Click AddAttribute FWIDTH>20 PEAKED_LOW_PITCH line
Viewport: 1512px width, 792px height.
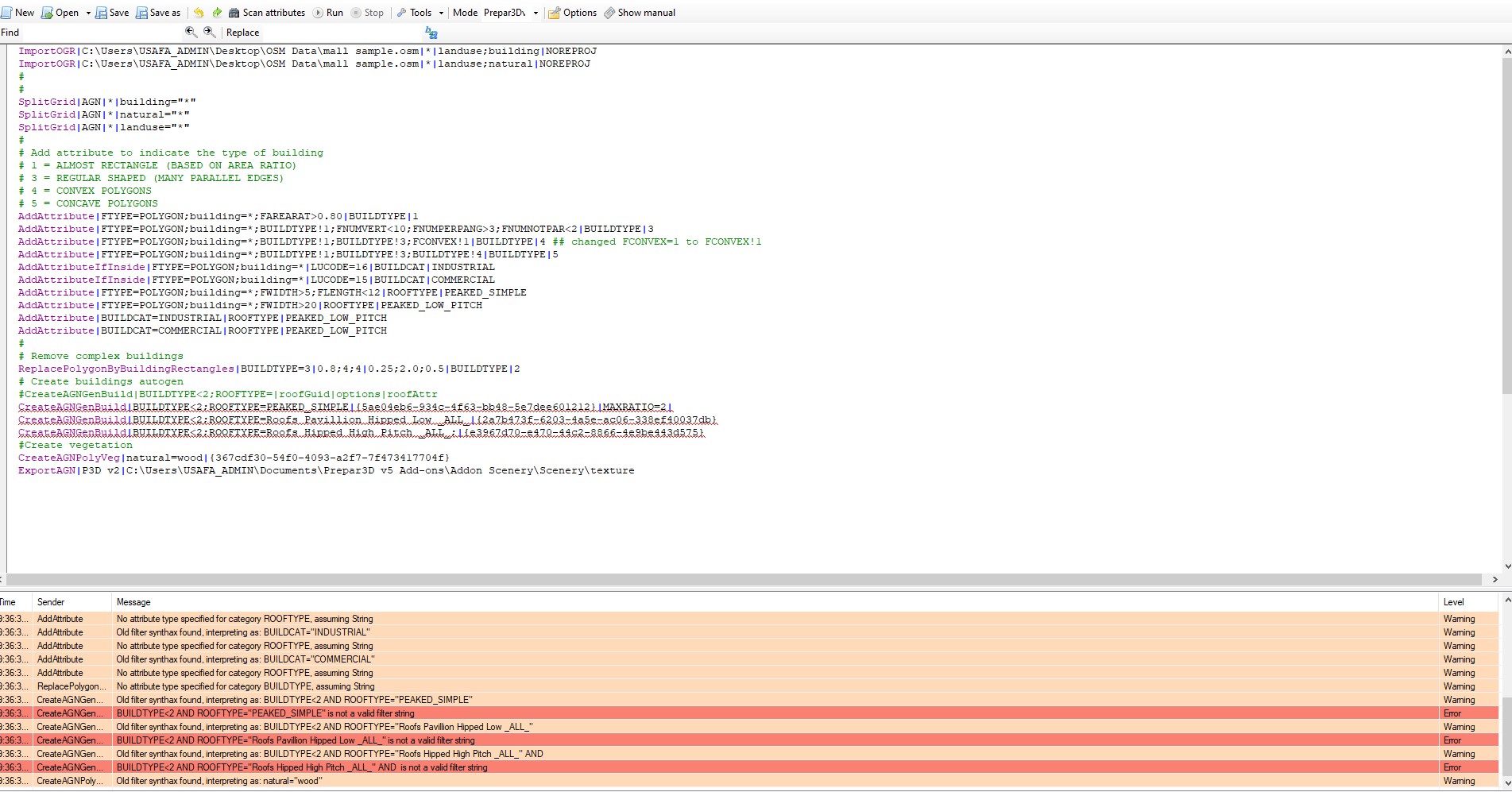click(x=250, y=305)
